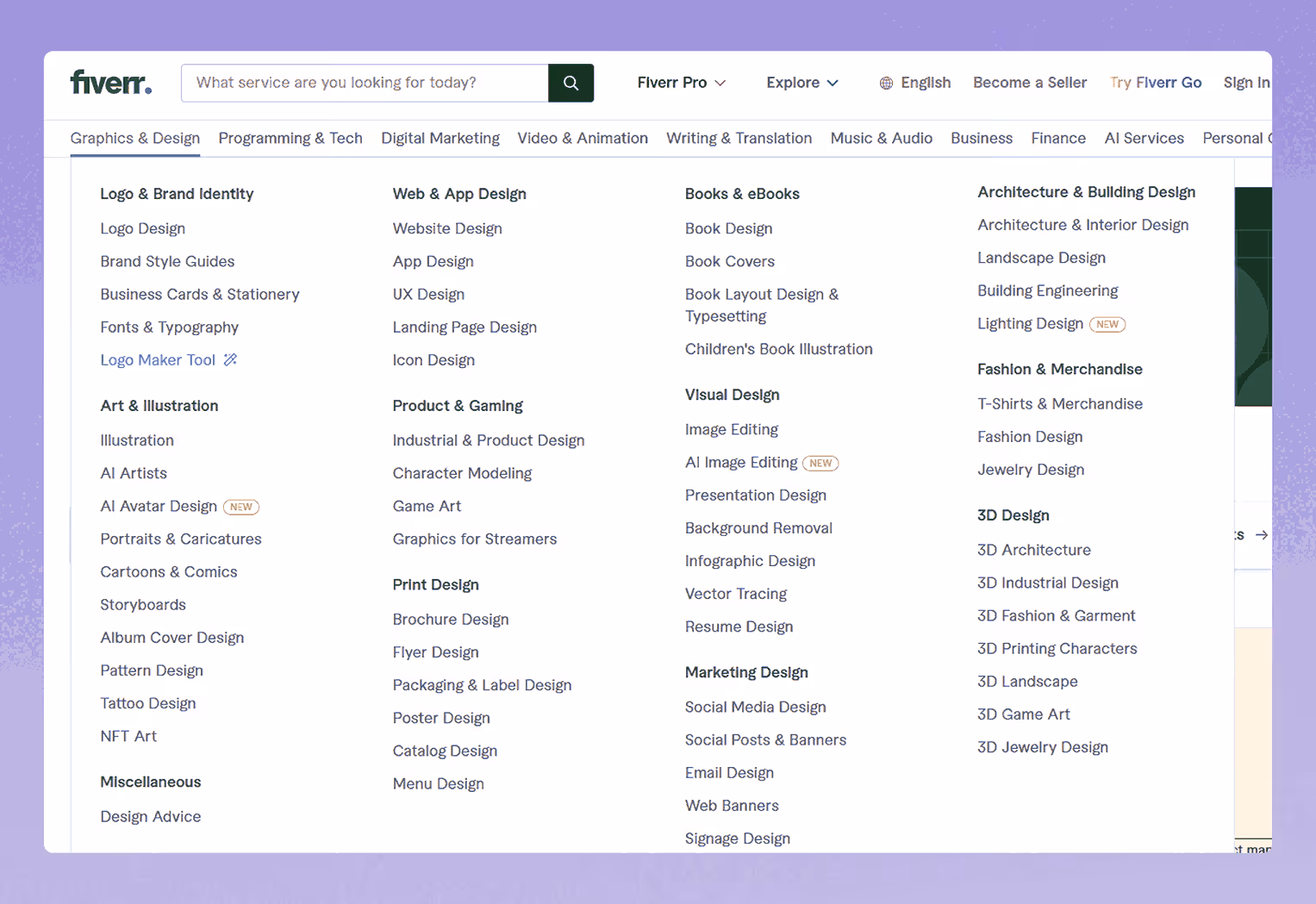Open Website Design subcategory
Screen dimensions: 1316x904
447,228
